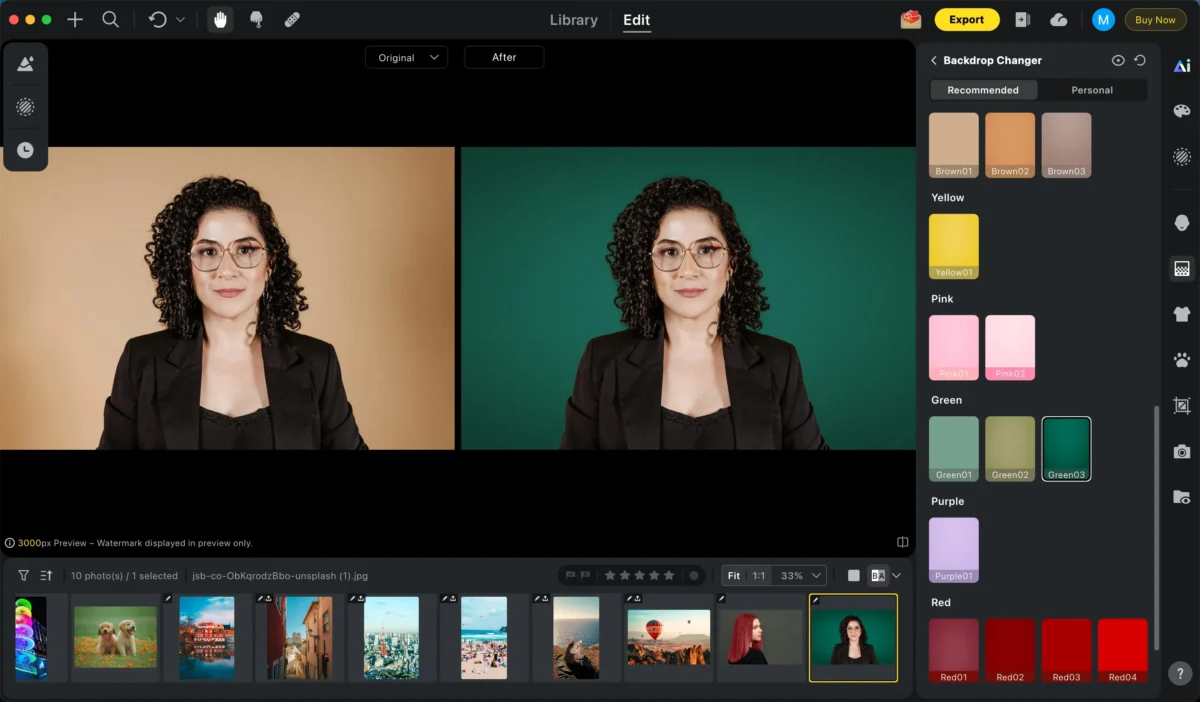Open the clothing changer shirt icon
1200x702 pixels.
[1182, 314]
